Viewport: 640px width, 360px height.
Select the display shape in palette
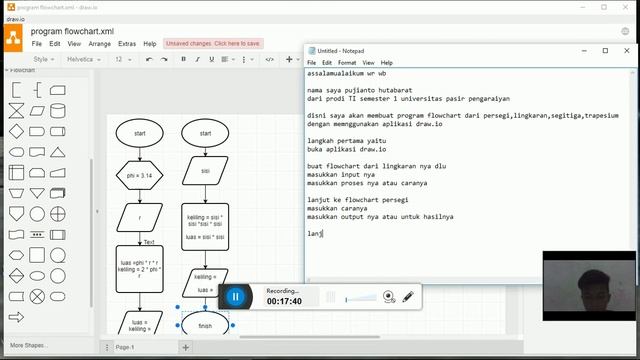[x=16, y=152]
